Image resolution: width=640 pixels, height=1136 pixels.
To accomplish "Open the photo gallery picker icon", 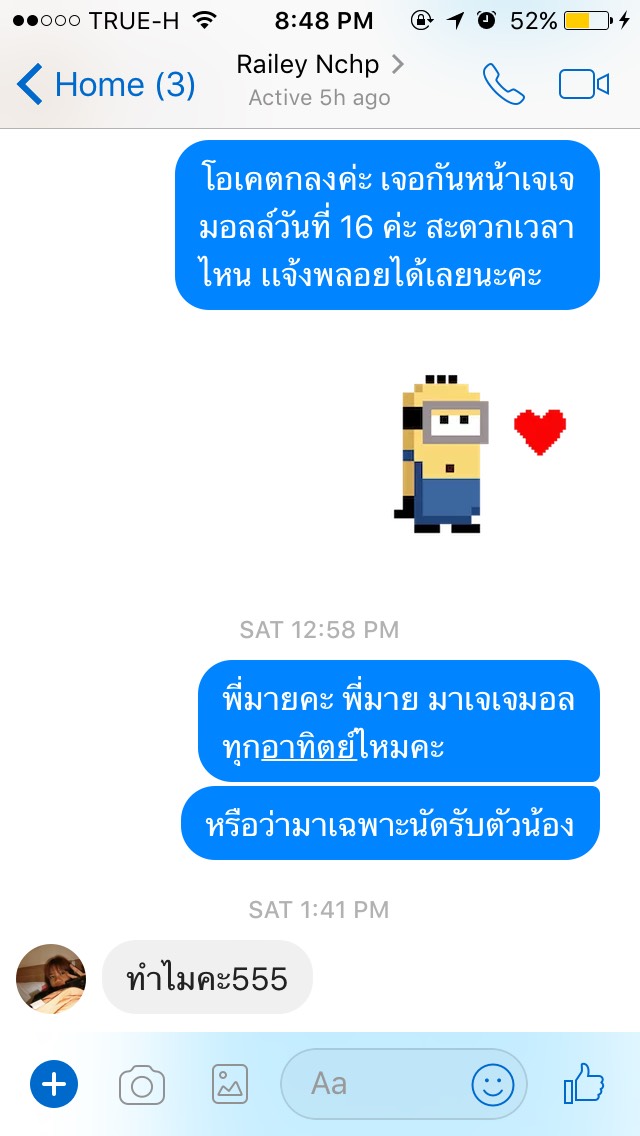I will point(230,1085).
